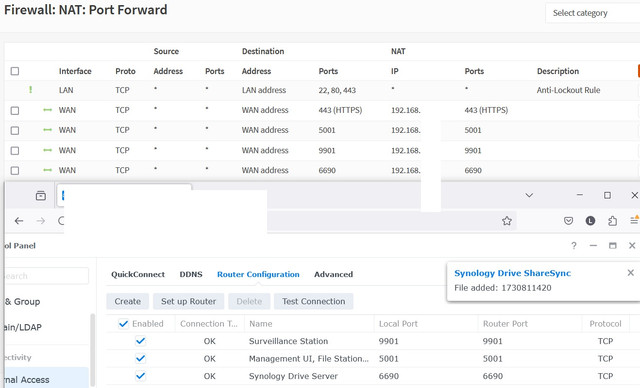640x388 pixels.
Task: Uncheck Surveillance Station enabled checkbox
Action: tap(140, 341)
